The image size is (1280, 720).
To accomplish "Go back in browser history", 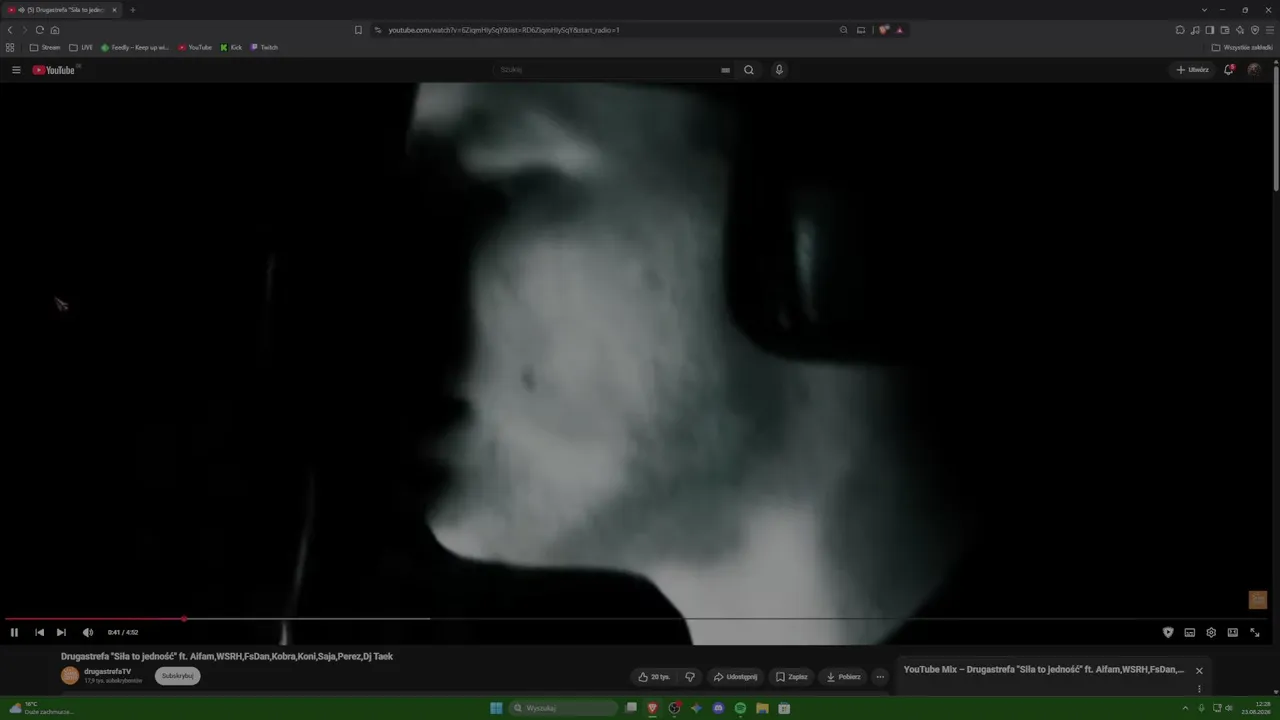I will tap(10, 30).
